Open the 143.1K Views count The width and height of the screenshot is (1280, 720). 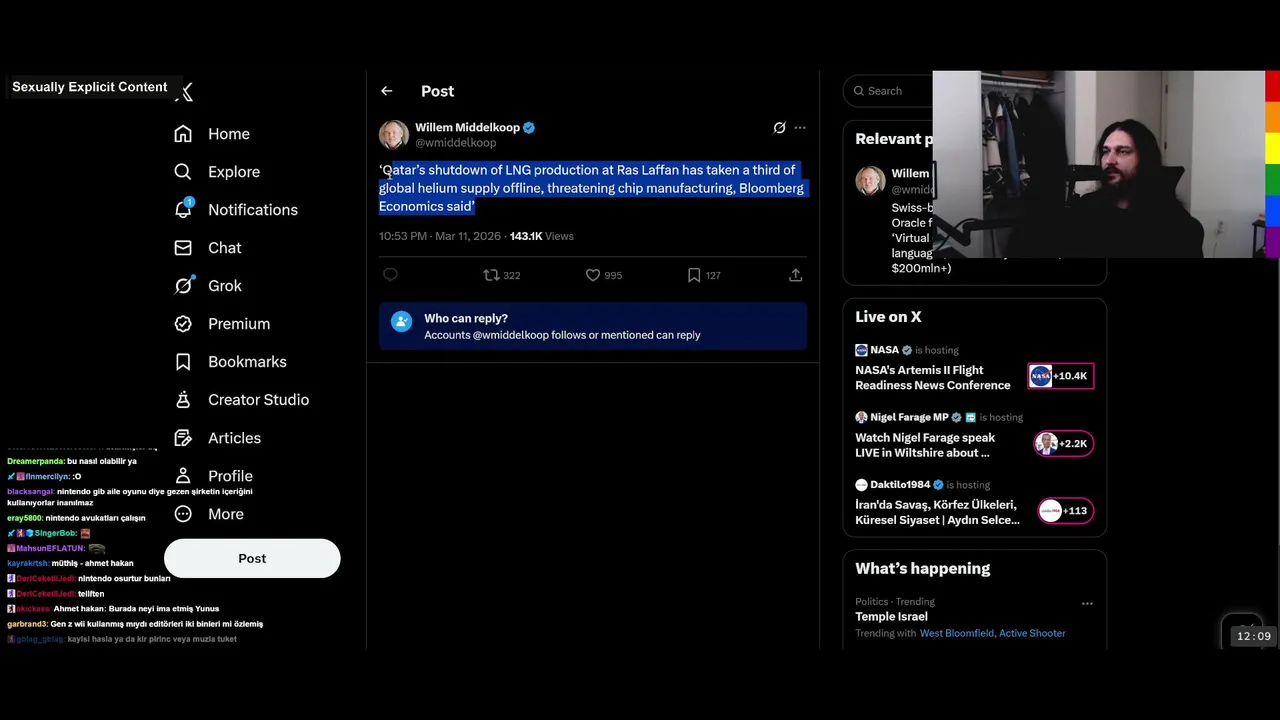(542, 236)
